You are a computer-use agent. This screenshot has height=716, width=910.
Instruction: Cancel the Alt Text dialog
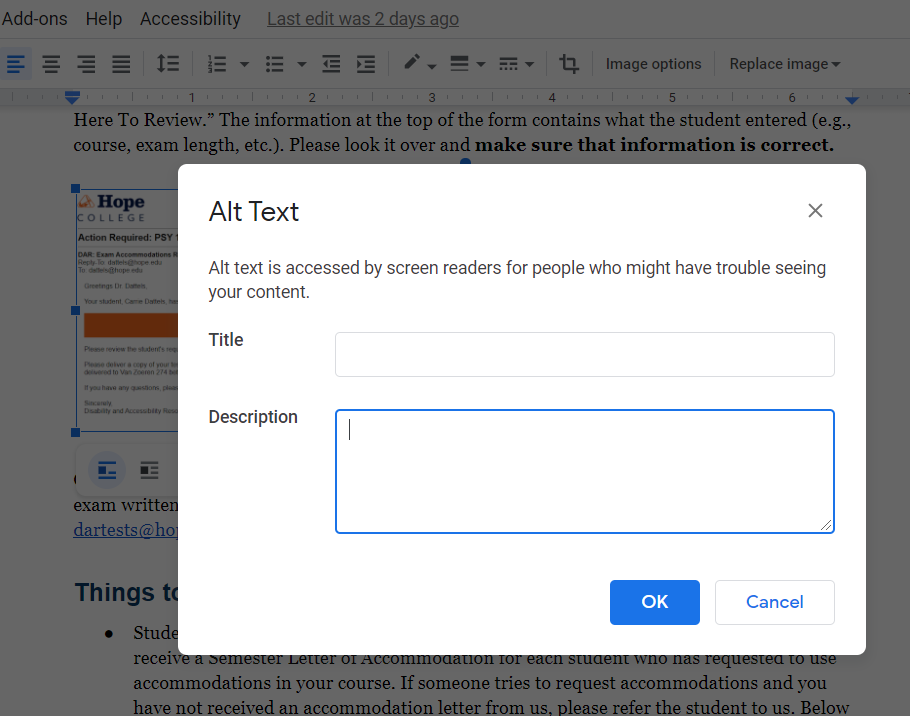tap(774, 602)
